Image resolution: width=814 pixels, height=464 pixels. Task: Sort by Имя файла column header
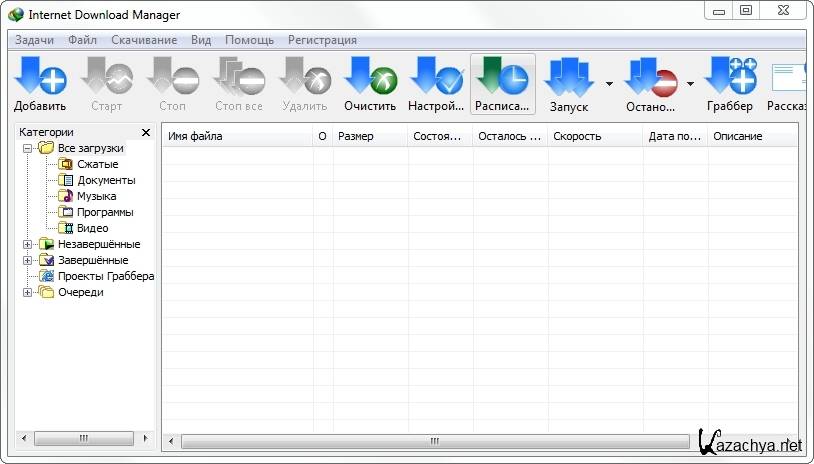237,136
